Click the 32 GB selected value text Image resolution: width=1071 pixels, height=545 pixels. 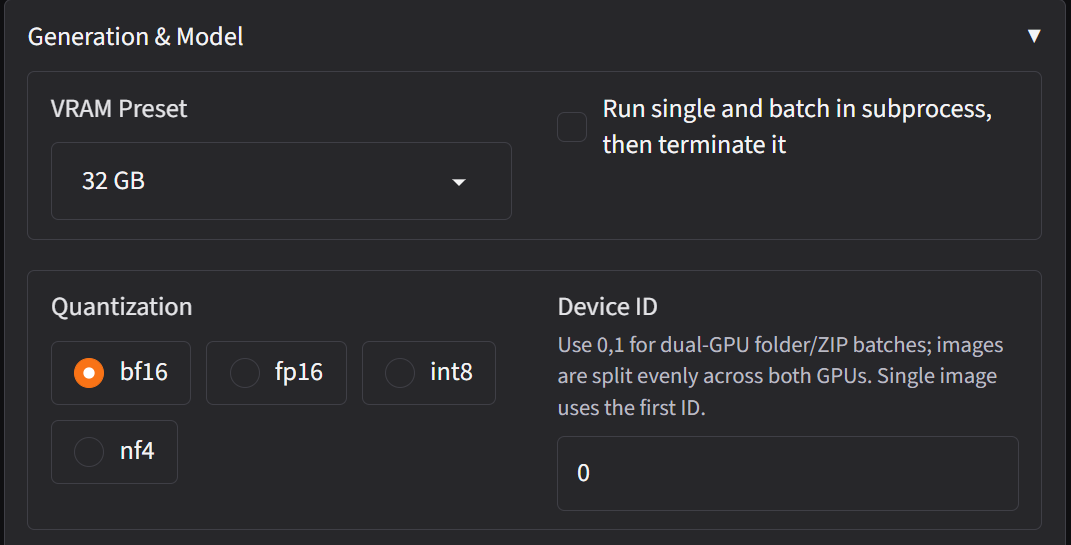tap(113, 181)
